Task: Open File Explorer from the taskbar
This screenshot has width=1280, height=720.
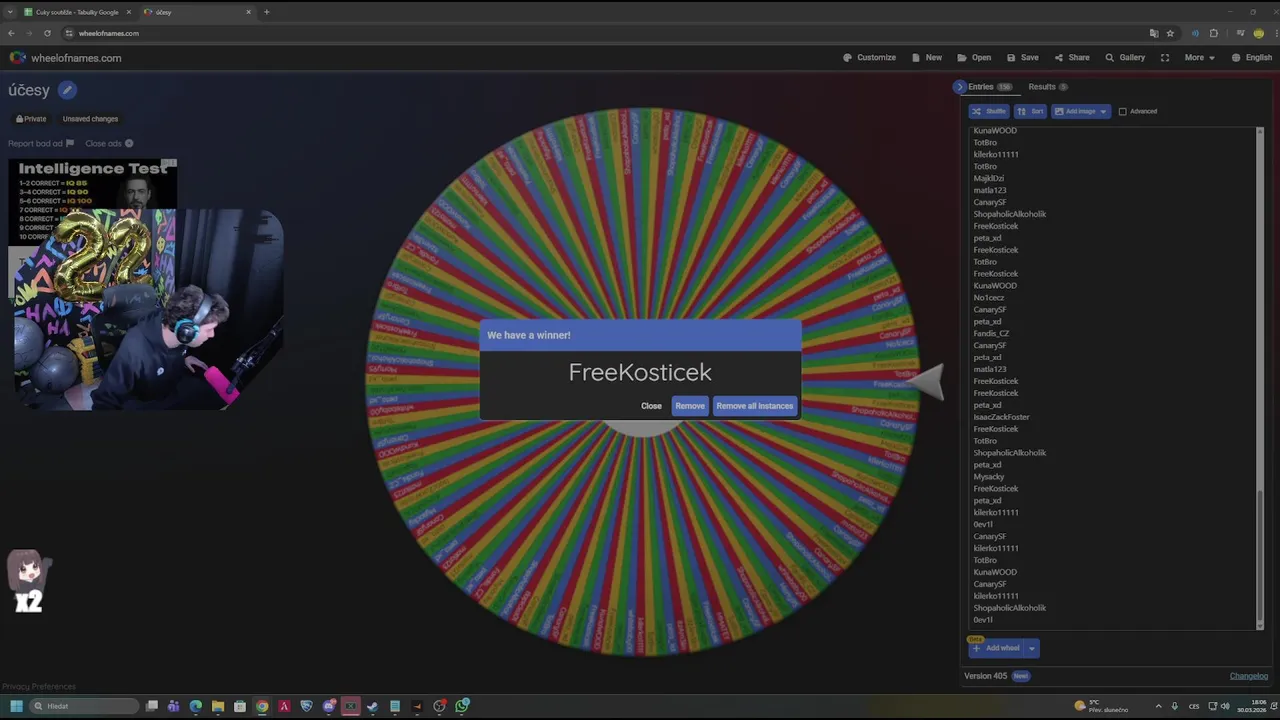Action: 217,706
